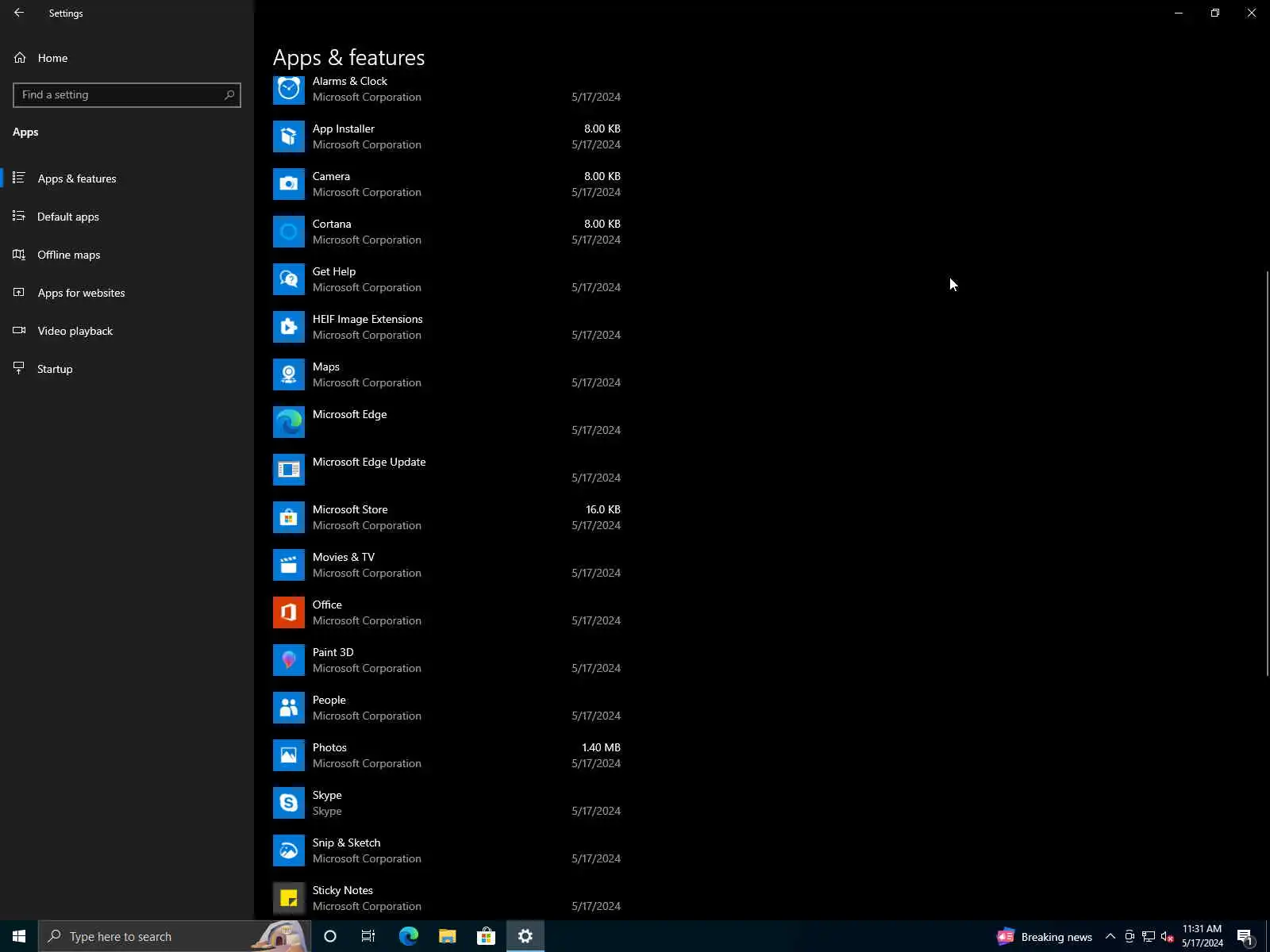Click the App Installer app icon

[289, 136]
